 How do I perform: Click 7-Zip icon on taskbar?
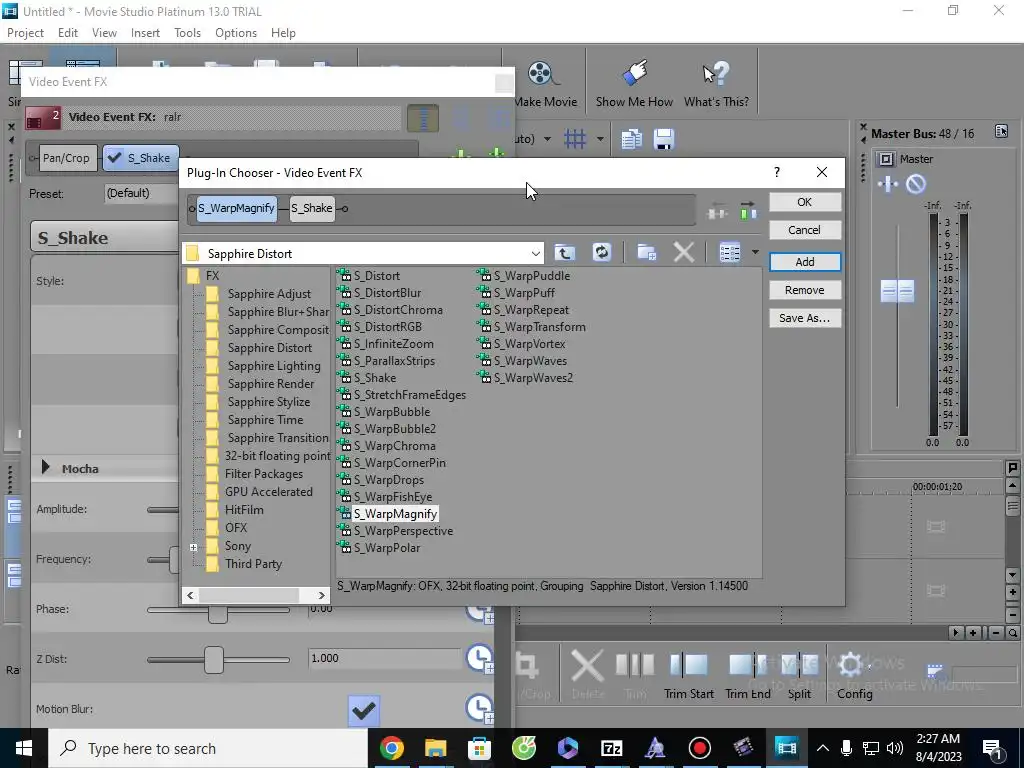[611, 748]
